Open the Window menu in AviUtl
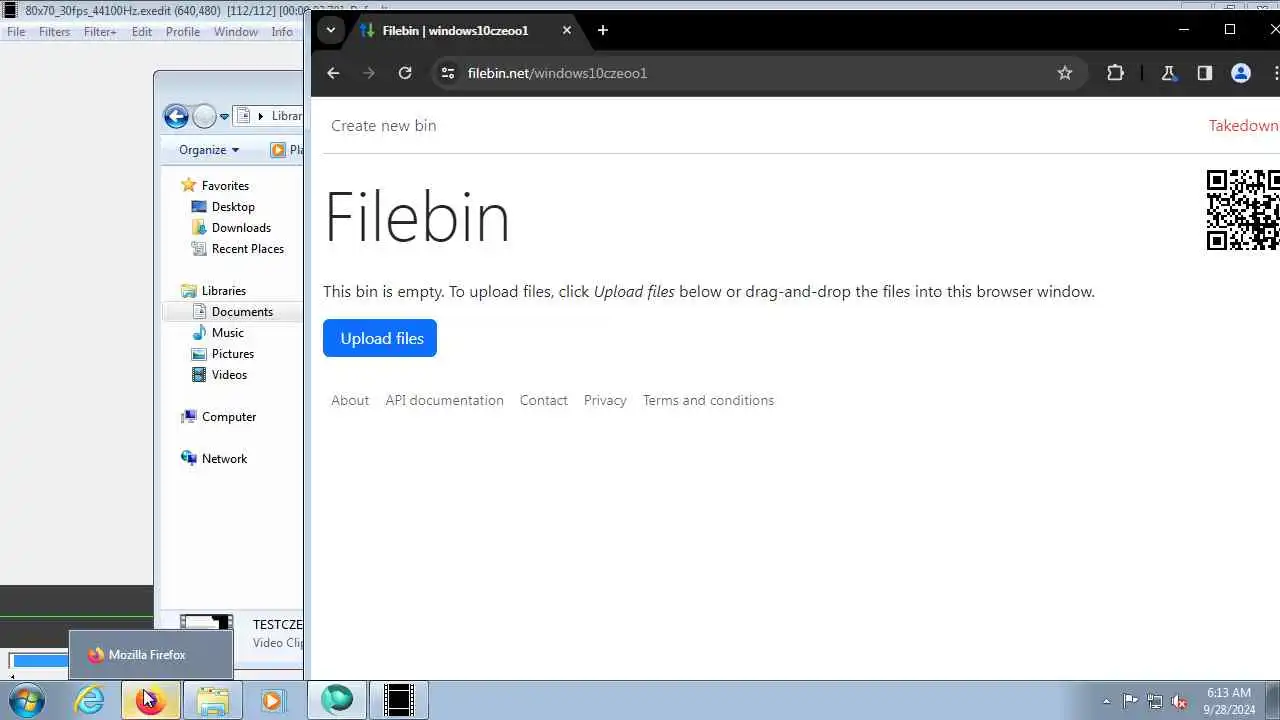The height and width of the screenshot is (720, 1280). tap(236, 32)
